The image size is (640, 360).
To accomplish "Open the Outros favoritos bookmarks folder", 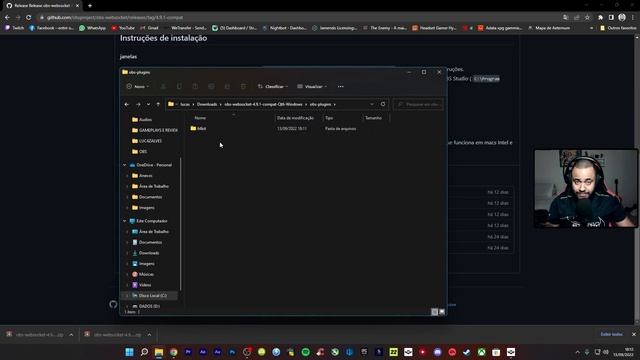I will [618, 28].
